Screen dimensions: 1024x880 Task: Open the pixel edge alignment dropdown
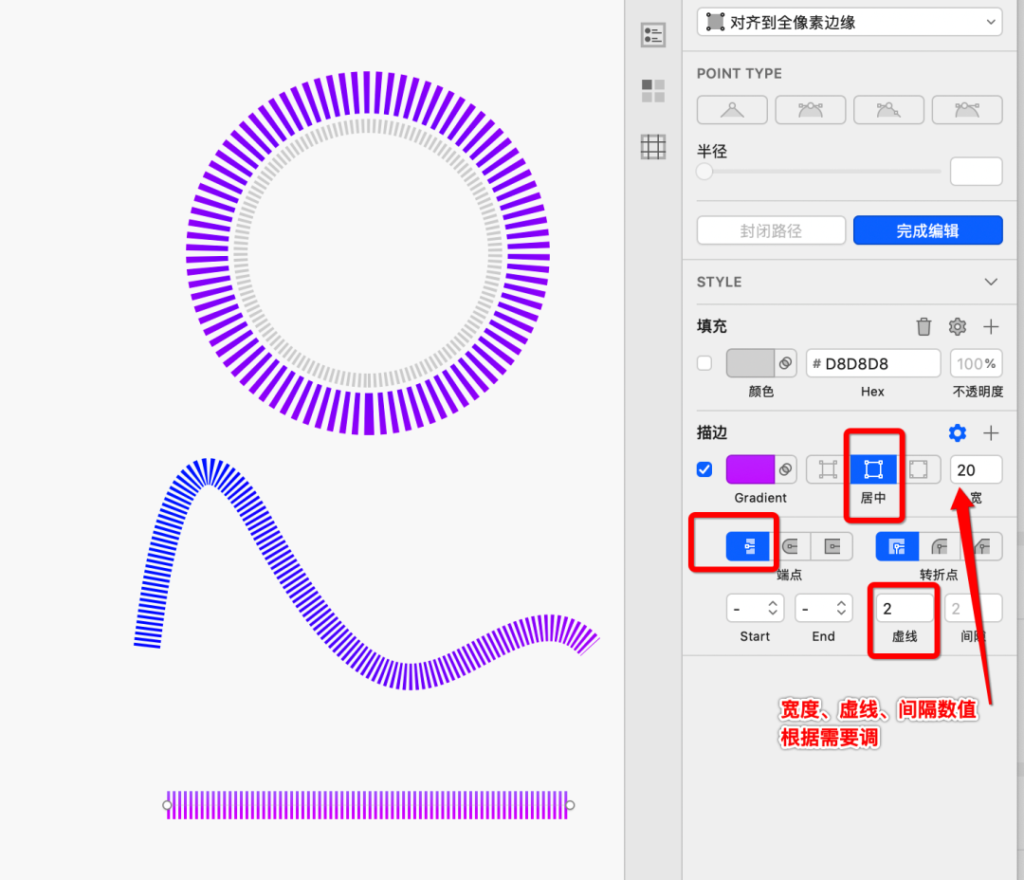point(849,22)
